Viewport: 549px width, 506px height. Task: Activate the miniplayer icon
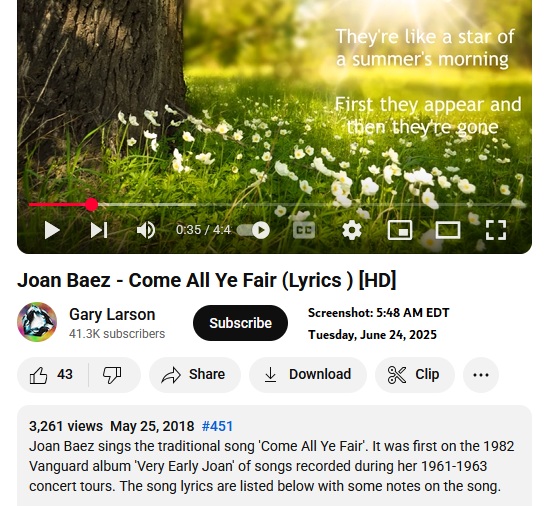(x=400, y=230)
